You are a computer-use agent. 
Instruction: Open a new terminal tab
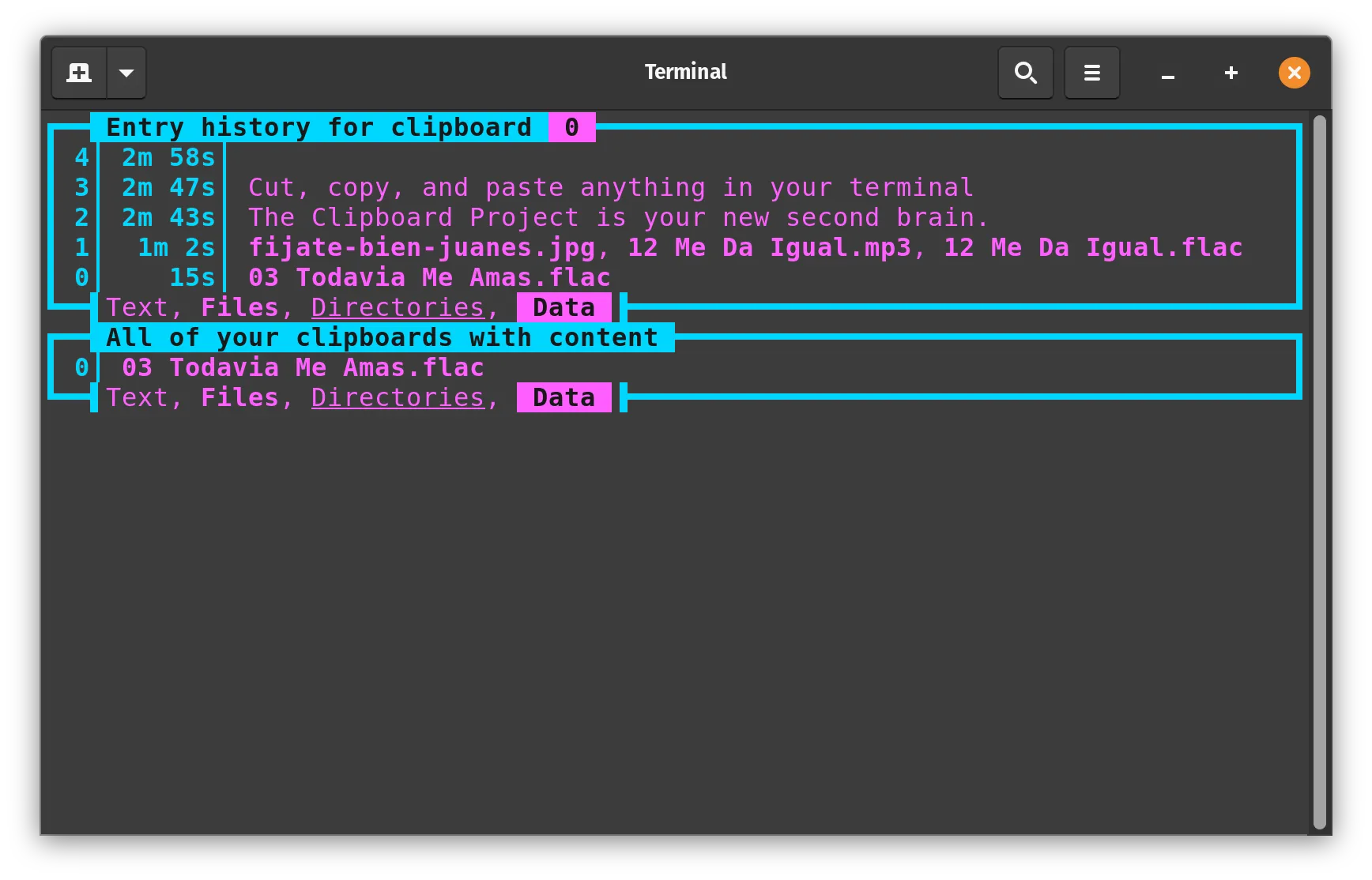(x=79, y=73)
